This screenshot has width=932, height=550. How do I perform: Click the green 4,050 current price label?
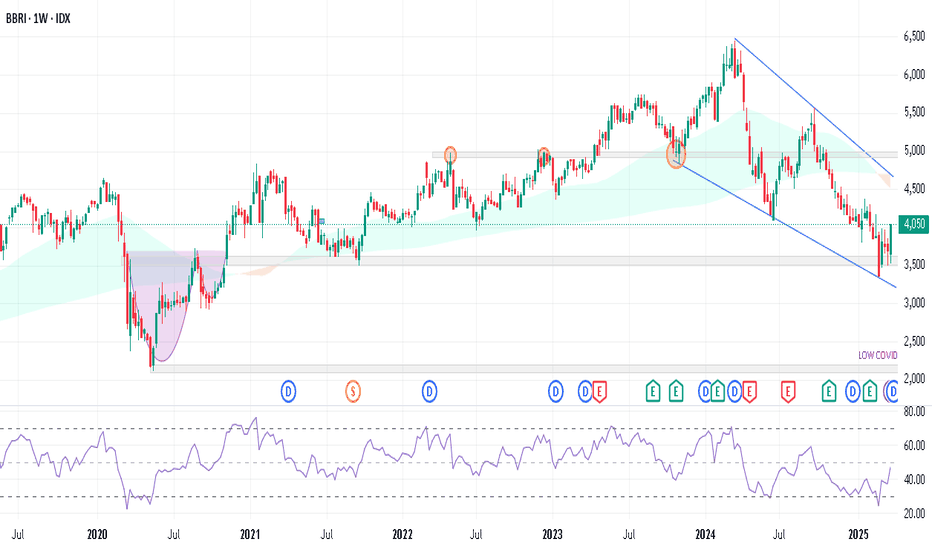[914, 224]
